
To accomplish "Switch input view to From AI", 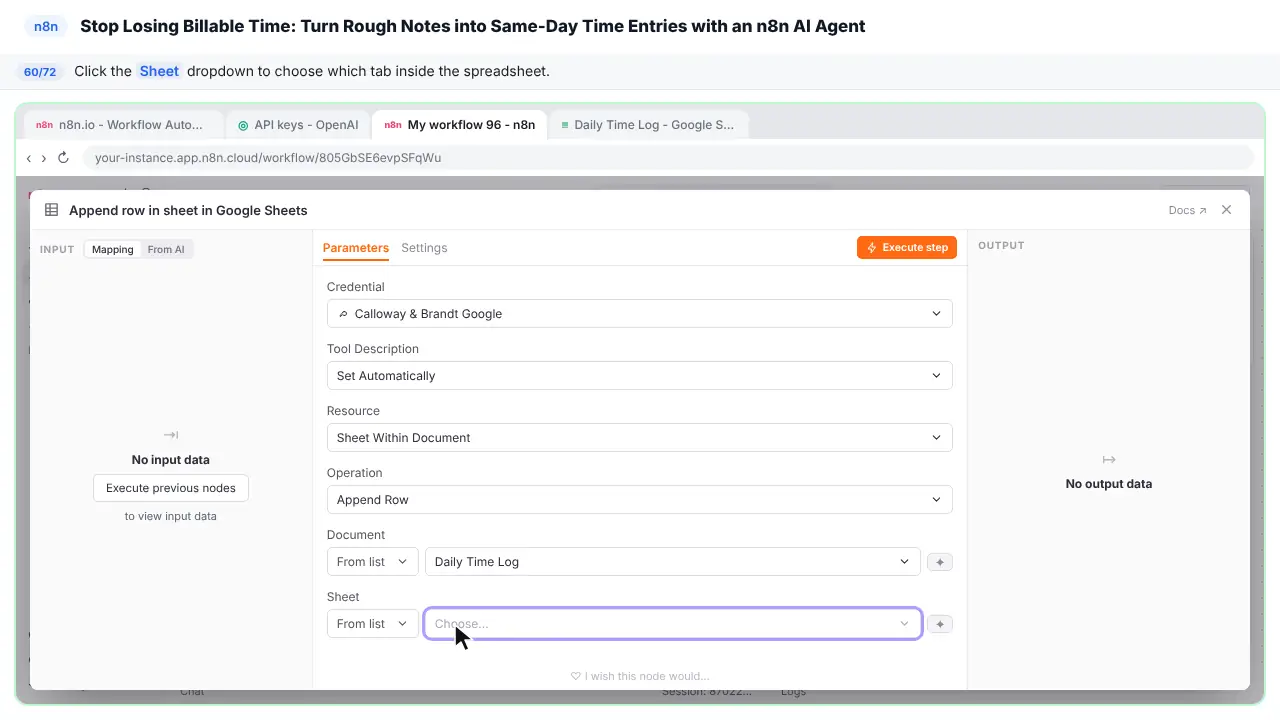I will [x=166, y=250].
